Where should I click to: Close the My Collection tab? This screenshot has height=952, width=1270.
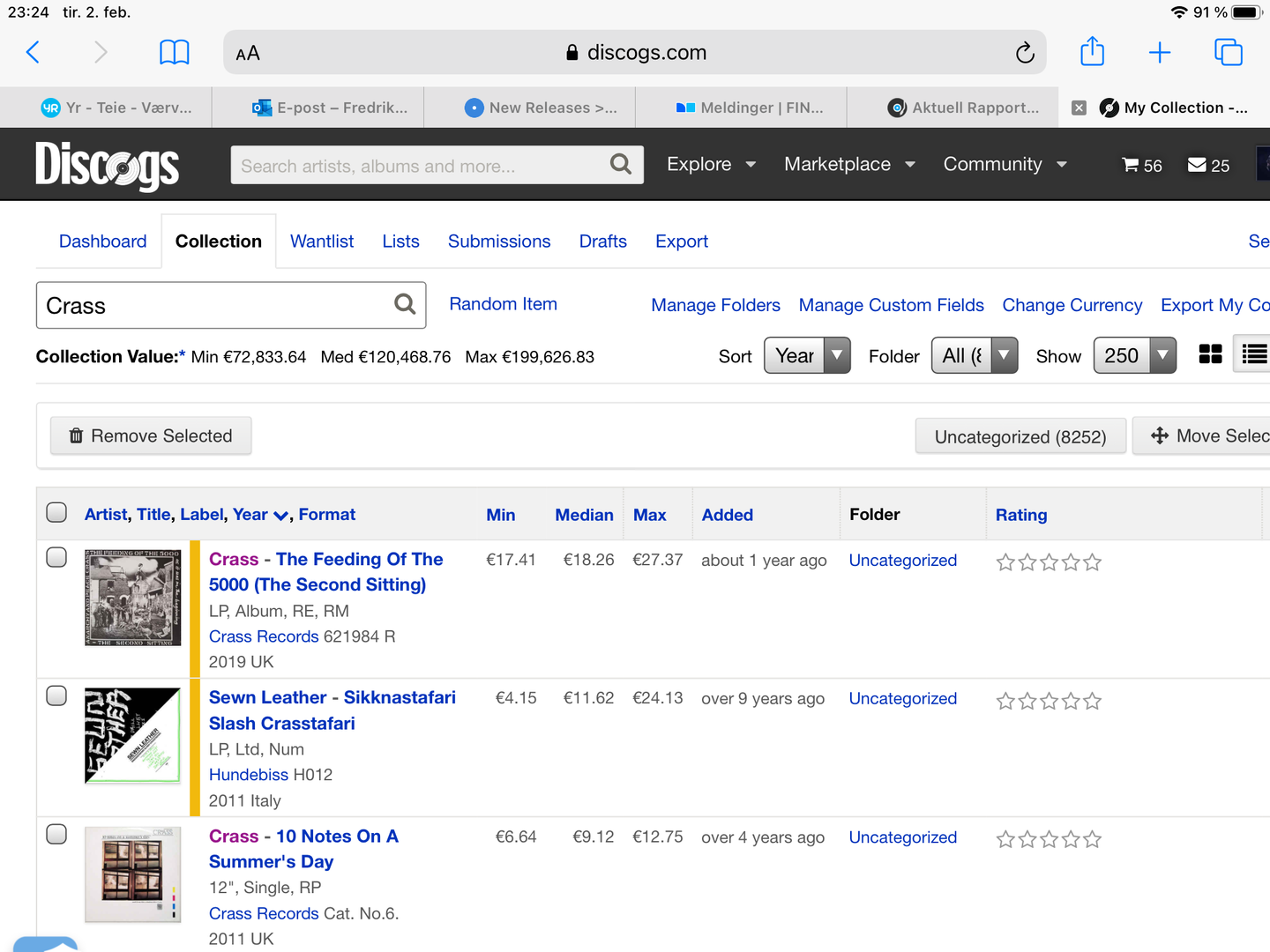pyautogui.click(x=1079, y=108)
